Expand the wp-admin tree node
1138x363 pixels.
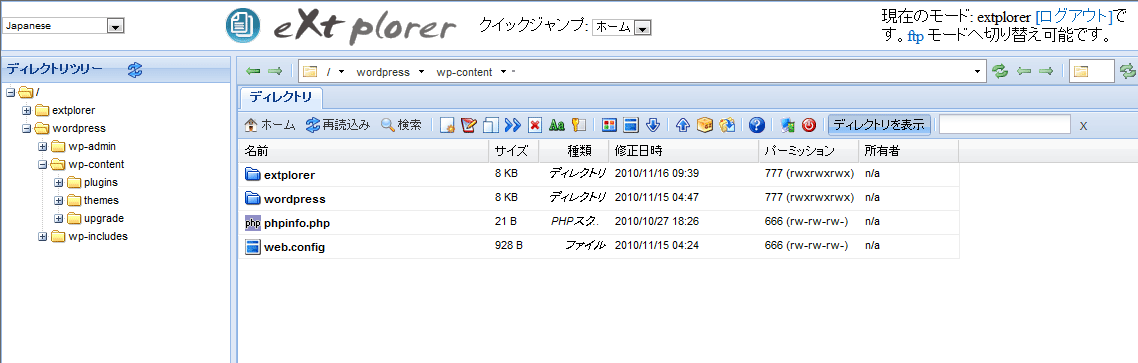(x=42, y=147)
